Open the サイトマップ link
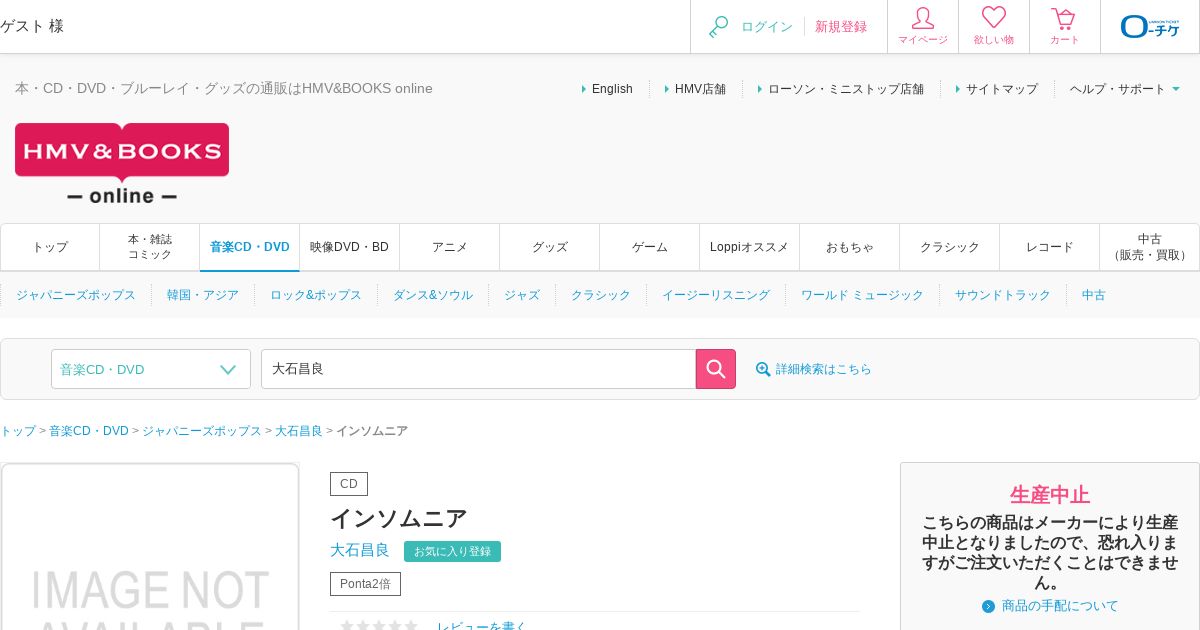The image size is (1200, 630). pos(1002,89)
